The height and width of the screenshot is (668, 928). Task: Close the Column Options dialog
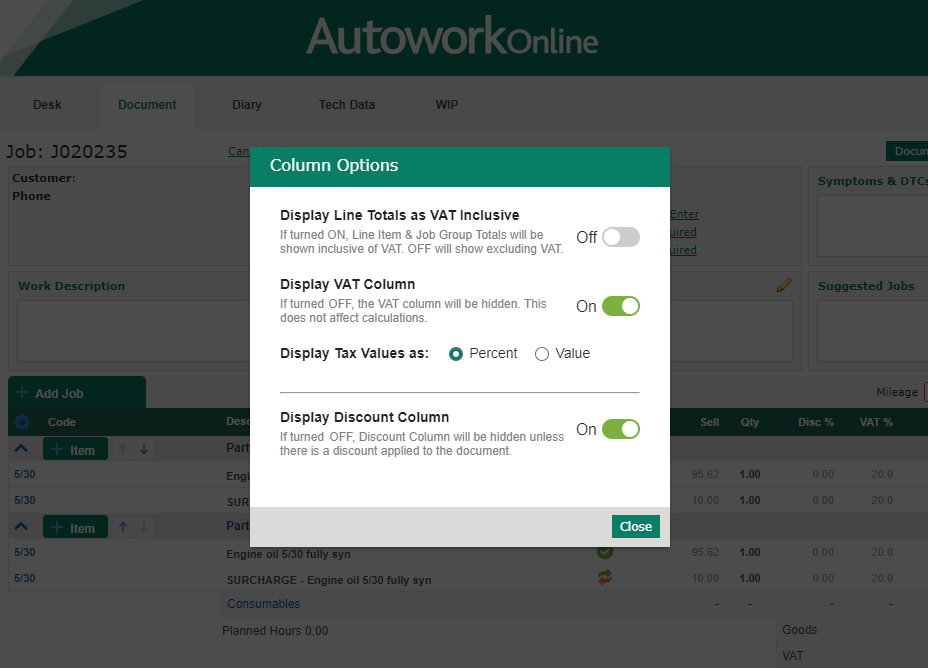635,526
